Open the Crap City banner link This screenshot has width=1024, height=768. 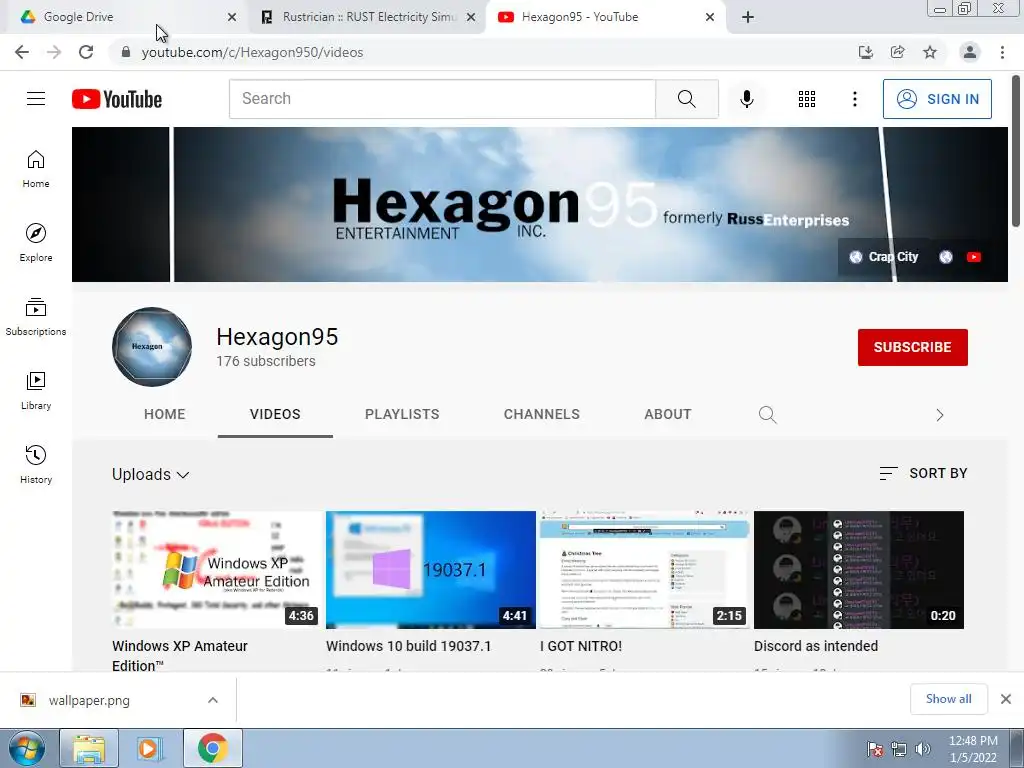click(884, 257)
